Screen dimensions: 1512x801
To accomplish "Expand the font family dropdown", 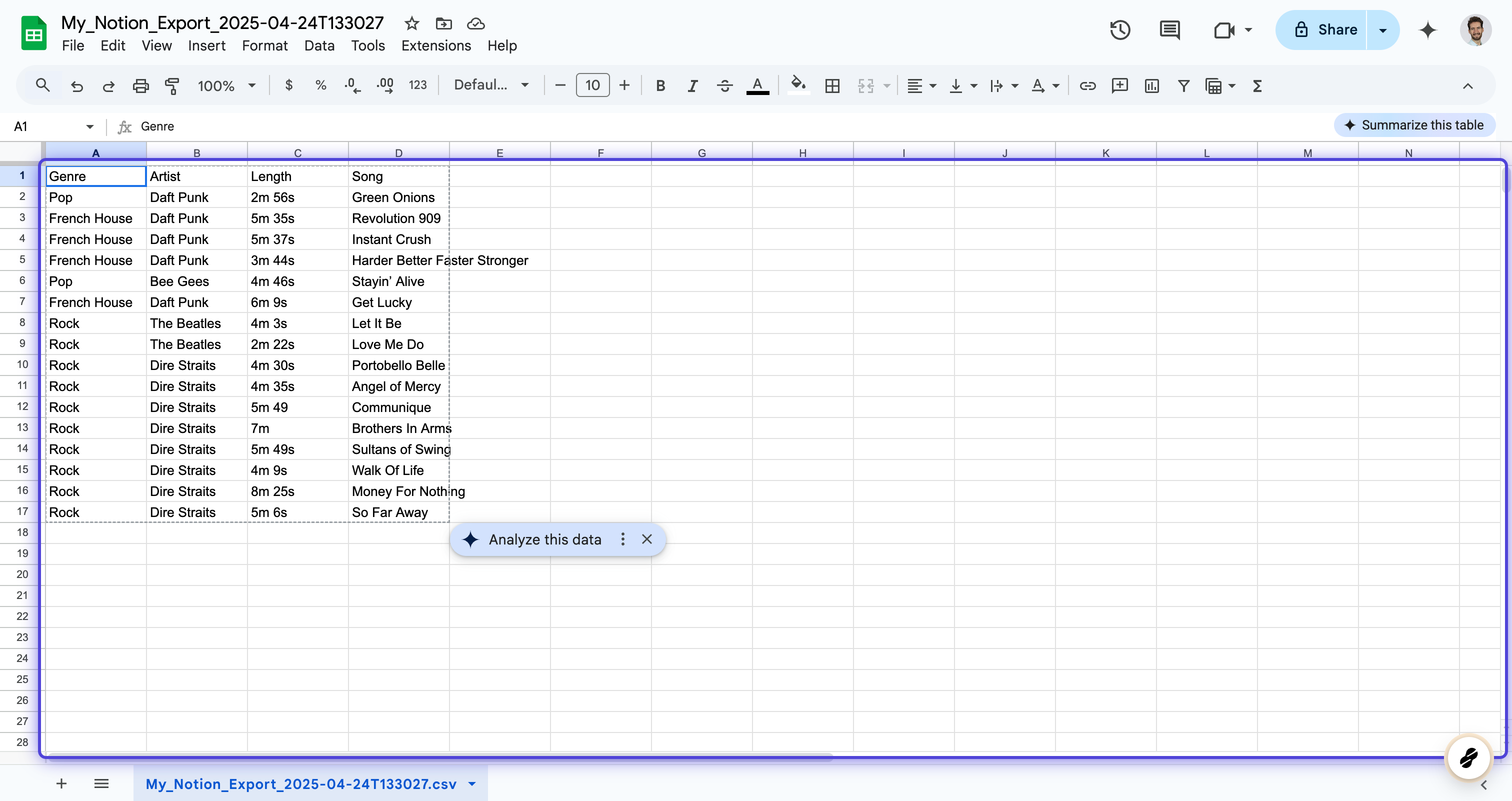I will point(491,85).
